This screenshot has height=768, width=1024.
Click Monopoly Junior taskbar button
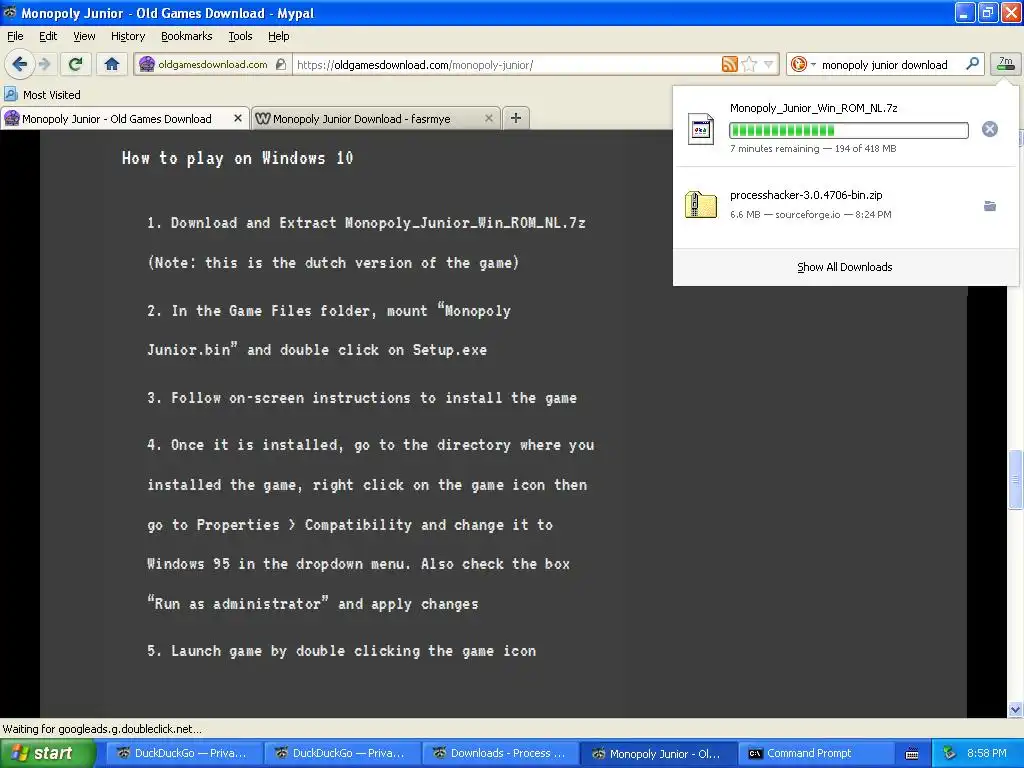pos(658,754)
